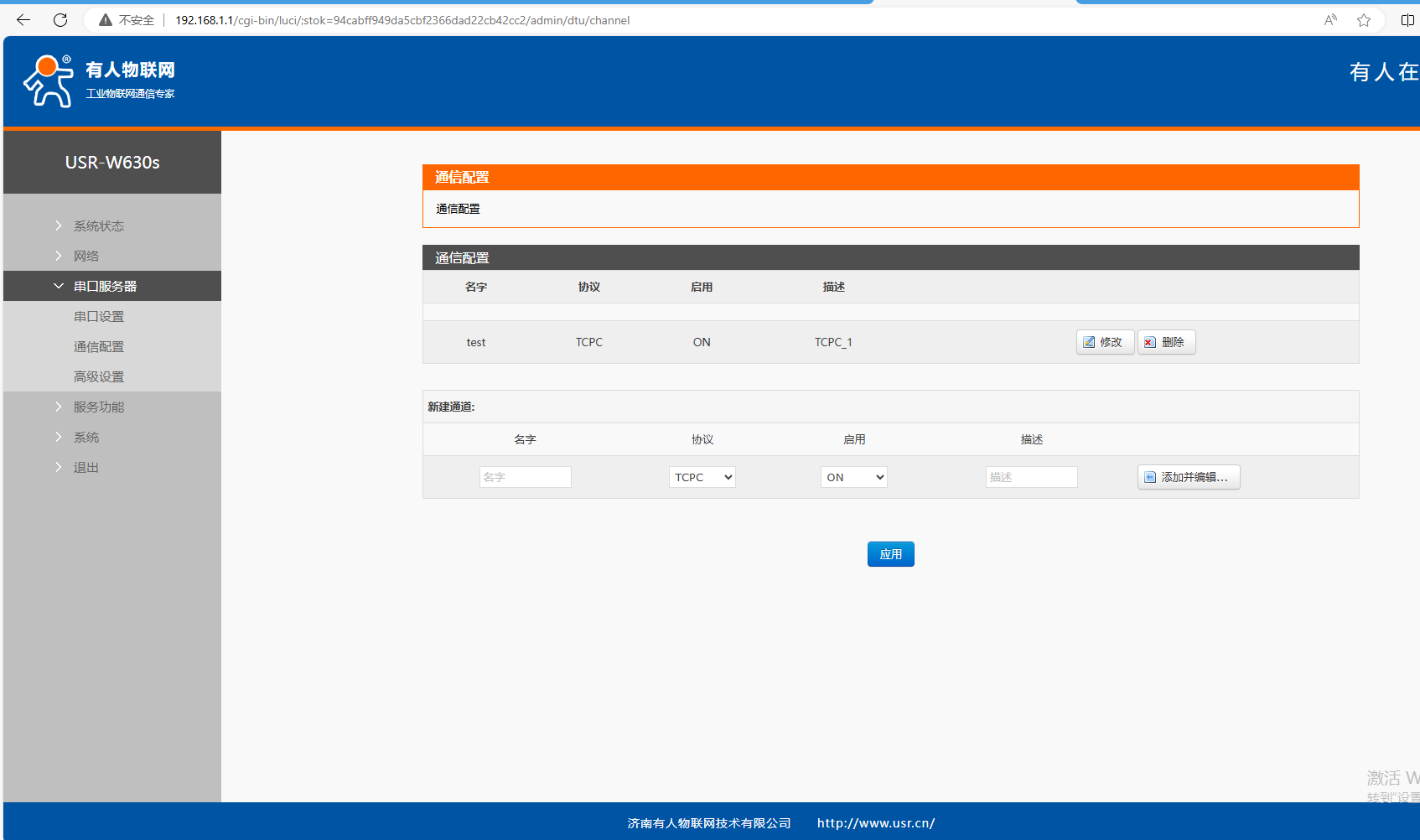Open the 串口设置 submenu item
1420x840 pixels.
[x=99, y=316]
